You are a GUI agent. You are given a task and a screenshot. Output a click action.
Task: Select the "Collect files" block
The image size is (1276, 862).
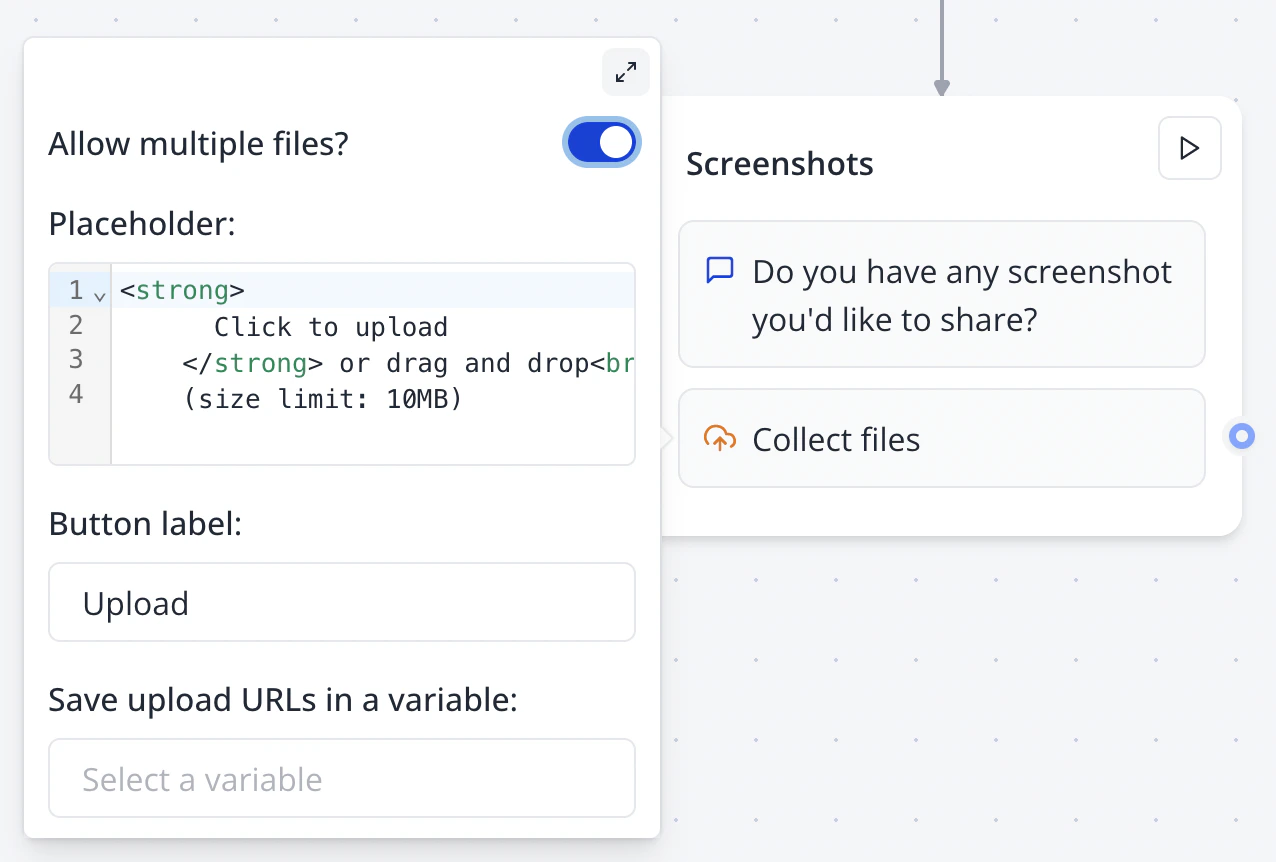(x=941, y=438)
